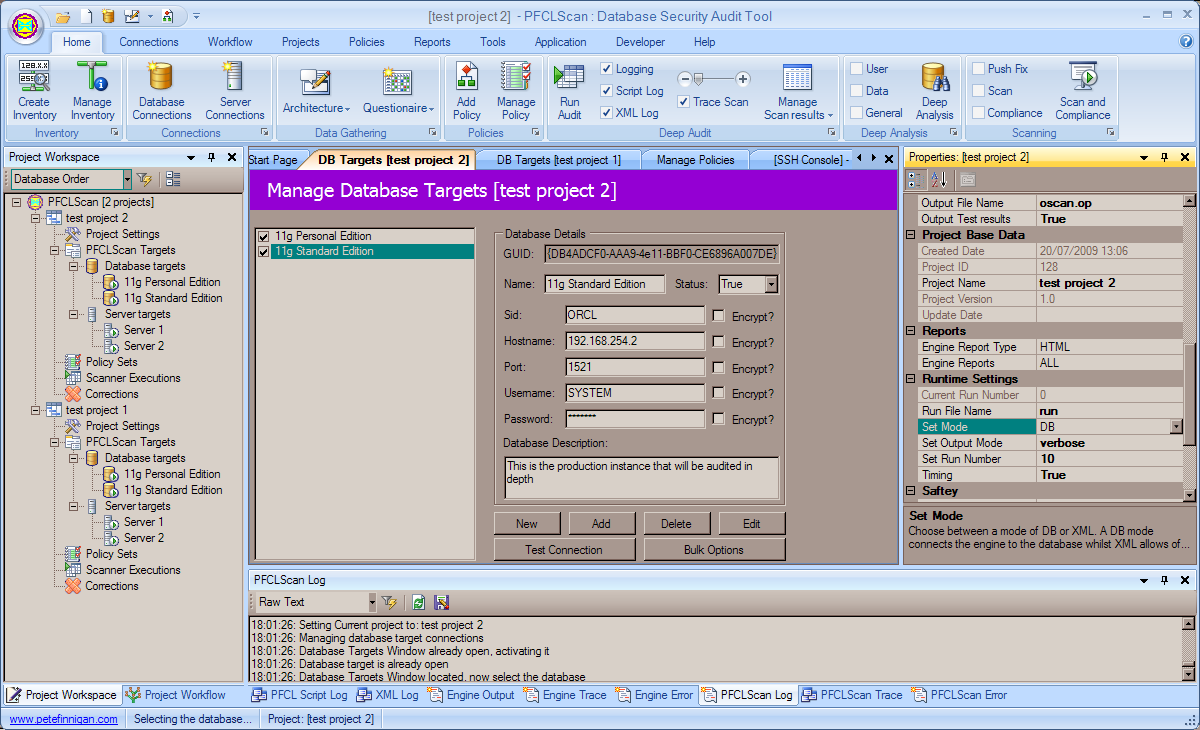Click the Test Connection button
This screenshot has height=730, width=1200.
point(564,550)
